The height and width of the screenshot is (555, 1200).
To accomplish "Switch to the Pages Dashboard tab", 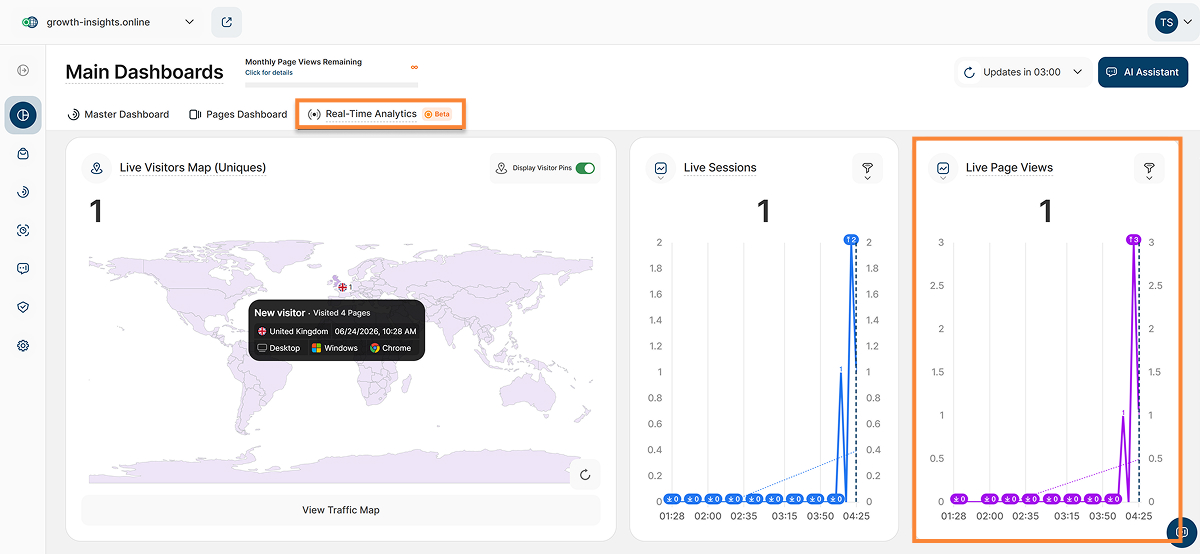I will click(x=238, y=114).
